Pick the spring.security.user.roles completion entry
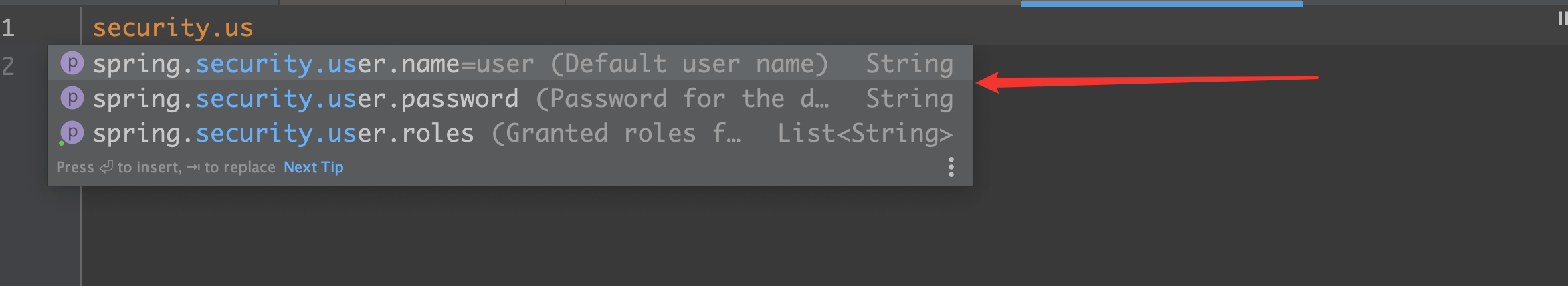 282,134
